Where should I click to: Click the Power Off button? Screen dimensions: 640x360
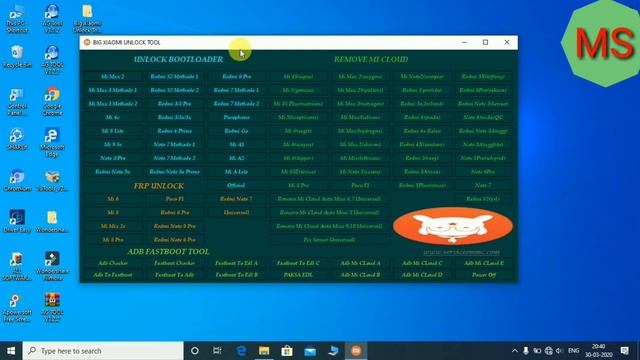click(484, 275)
